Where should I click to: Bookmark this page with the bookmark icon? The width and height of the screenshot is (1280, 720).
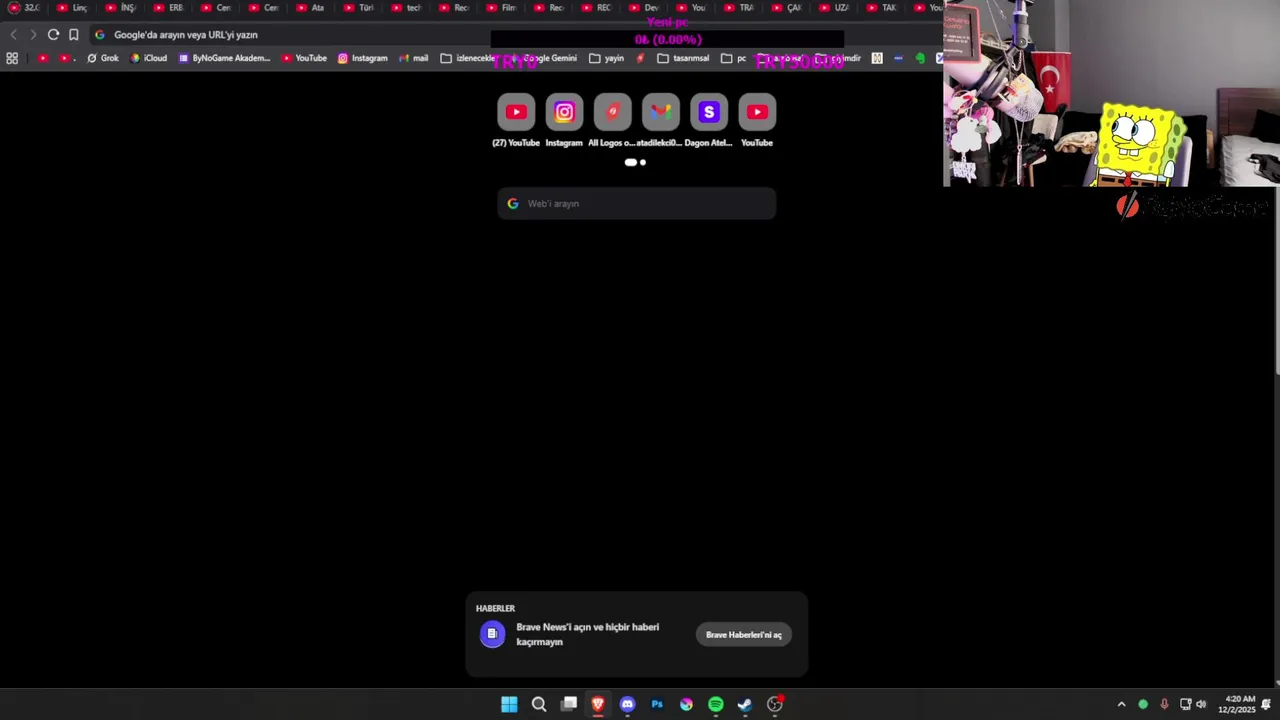coord(74,34)
